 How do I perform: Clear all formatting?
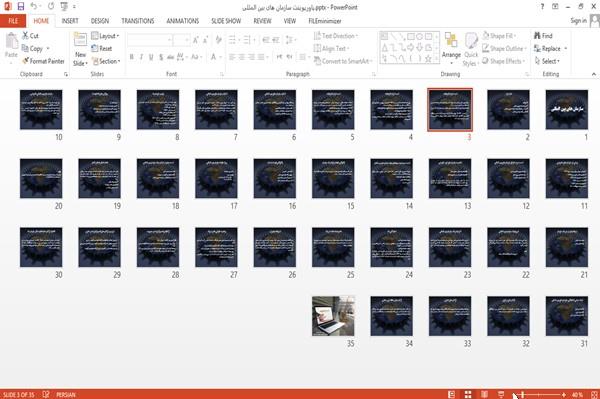click(x=218, y=40)
